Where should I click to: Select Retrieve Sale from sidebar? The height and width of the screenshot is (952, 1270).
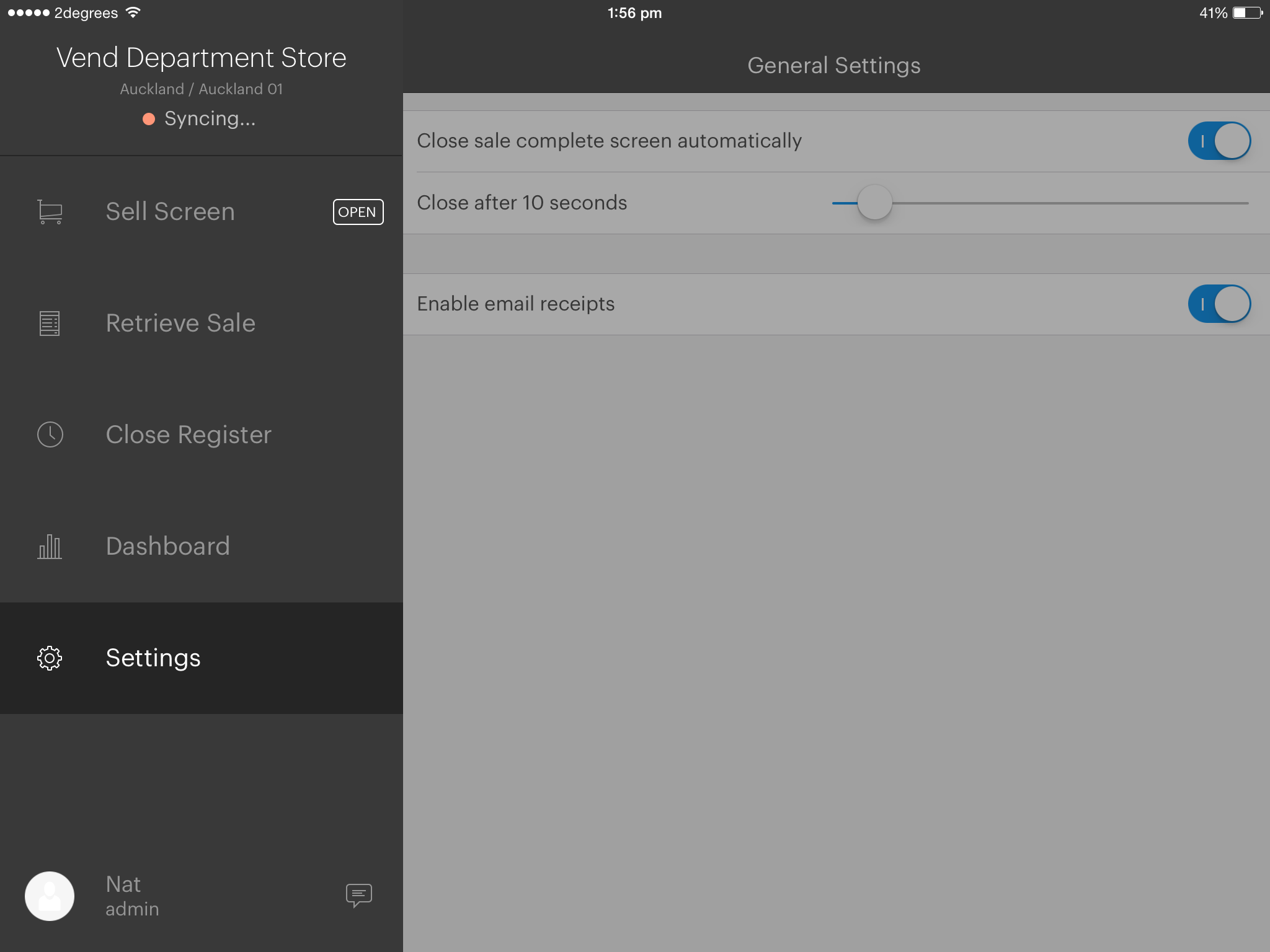pyautogui.click(x=180, y=323)
